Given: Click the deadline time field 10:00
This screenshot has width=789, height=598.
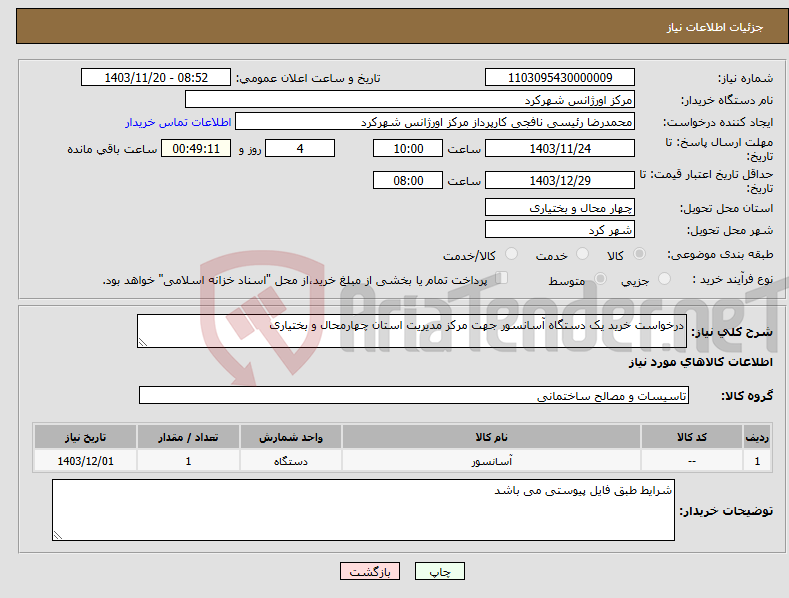Looking at the screenshot, I should point(408,148).
